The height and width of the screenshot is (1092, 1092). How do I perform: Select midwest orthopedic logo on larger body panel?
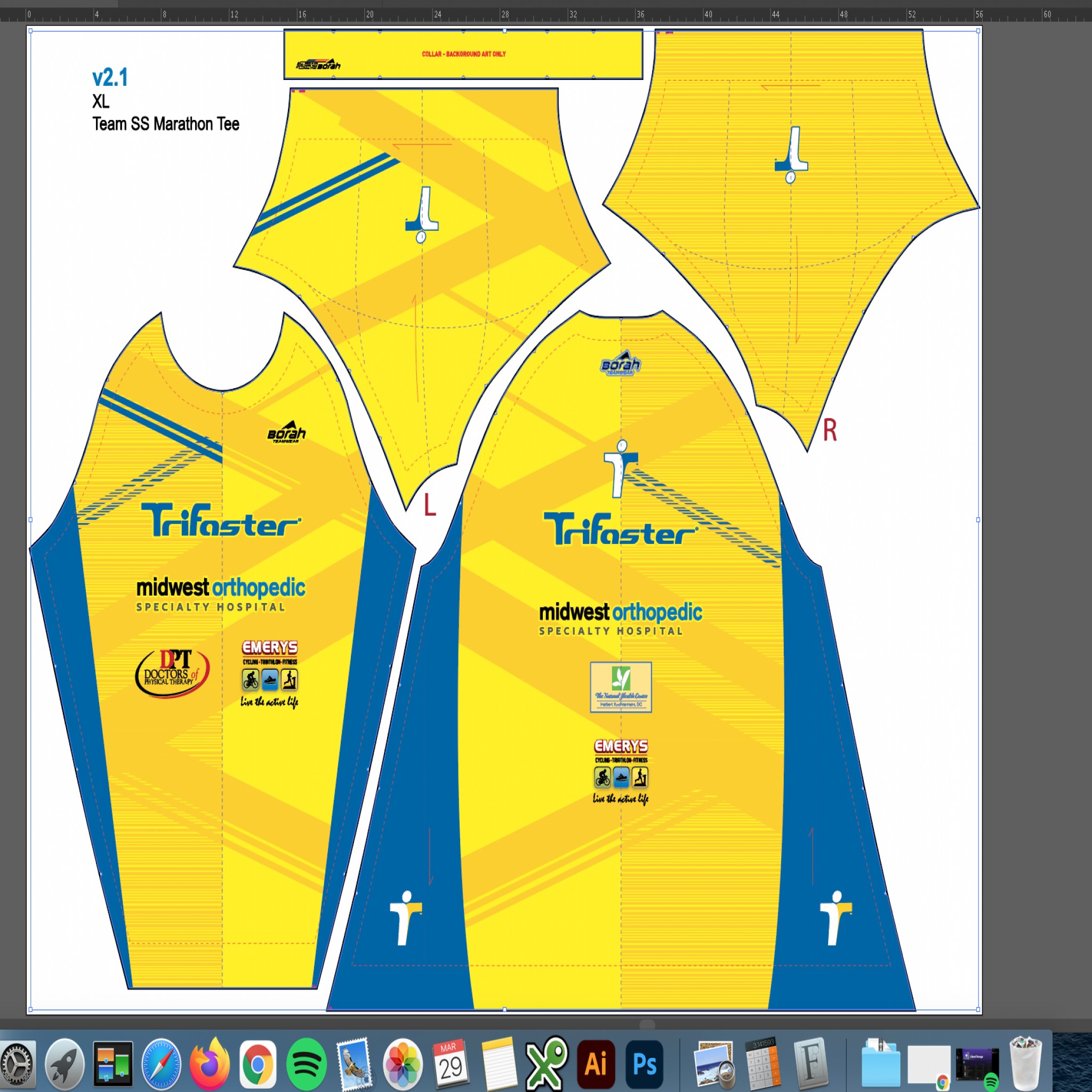point(621,619)
